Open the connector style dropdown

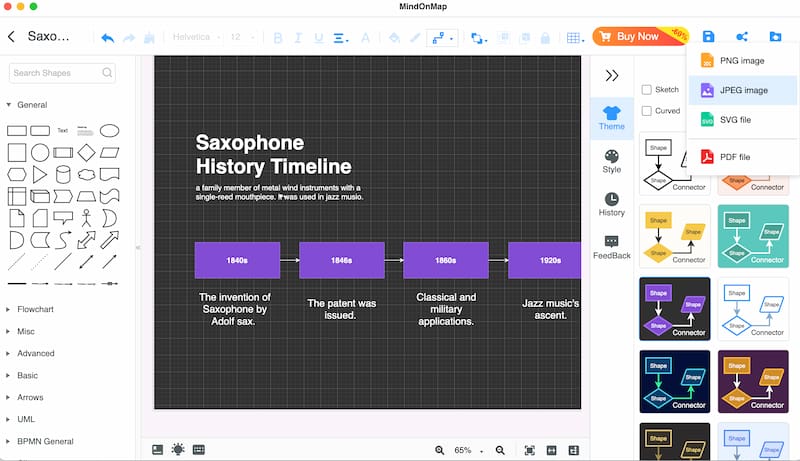[x=442, y=38]
